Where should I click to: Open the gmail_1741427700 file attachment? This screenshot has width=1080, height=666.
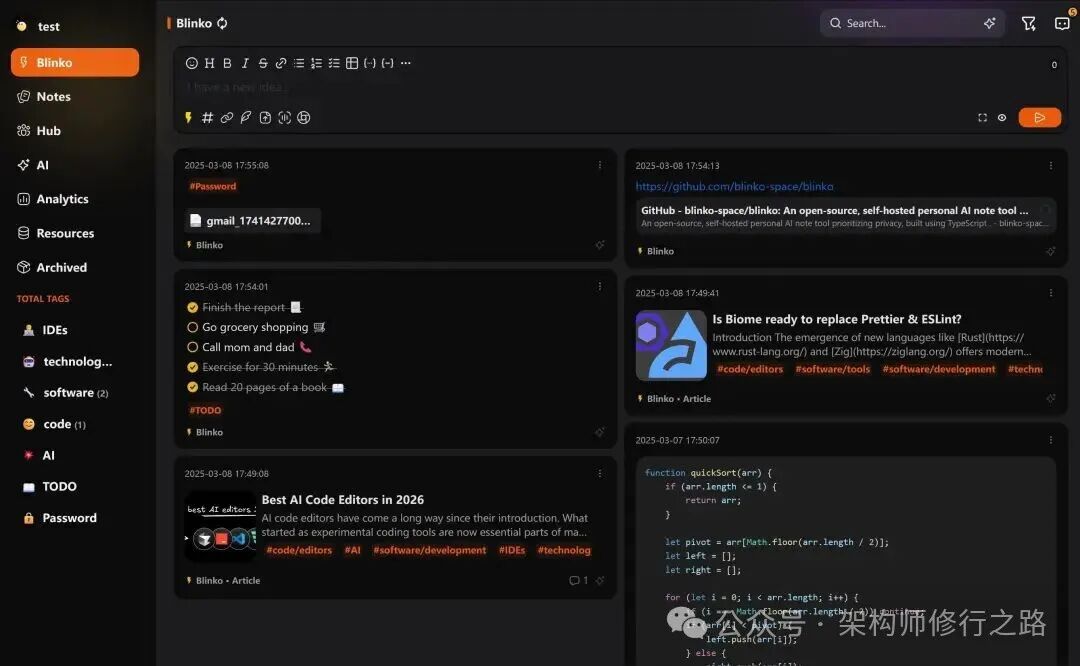(252, 220)
